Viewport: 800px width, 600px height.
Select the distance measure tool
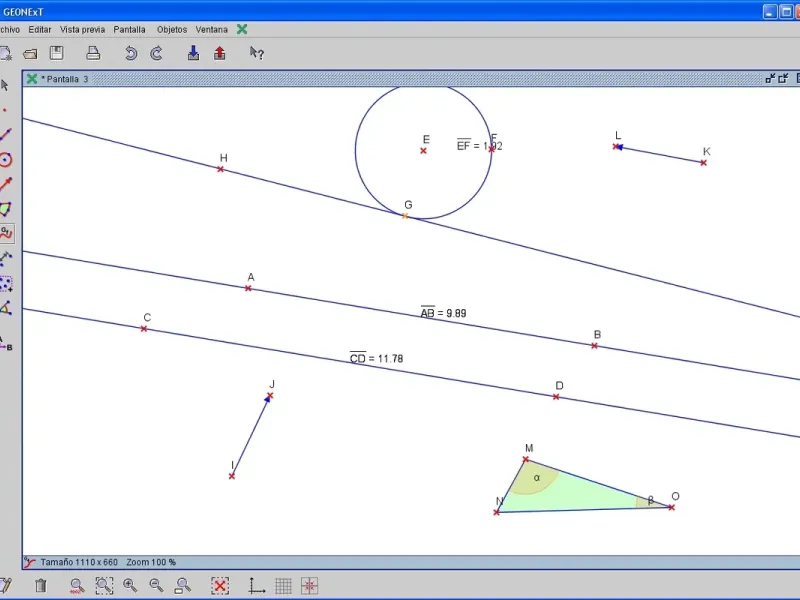point(6,258)
